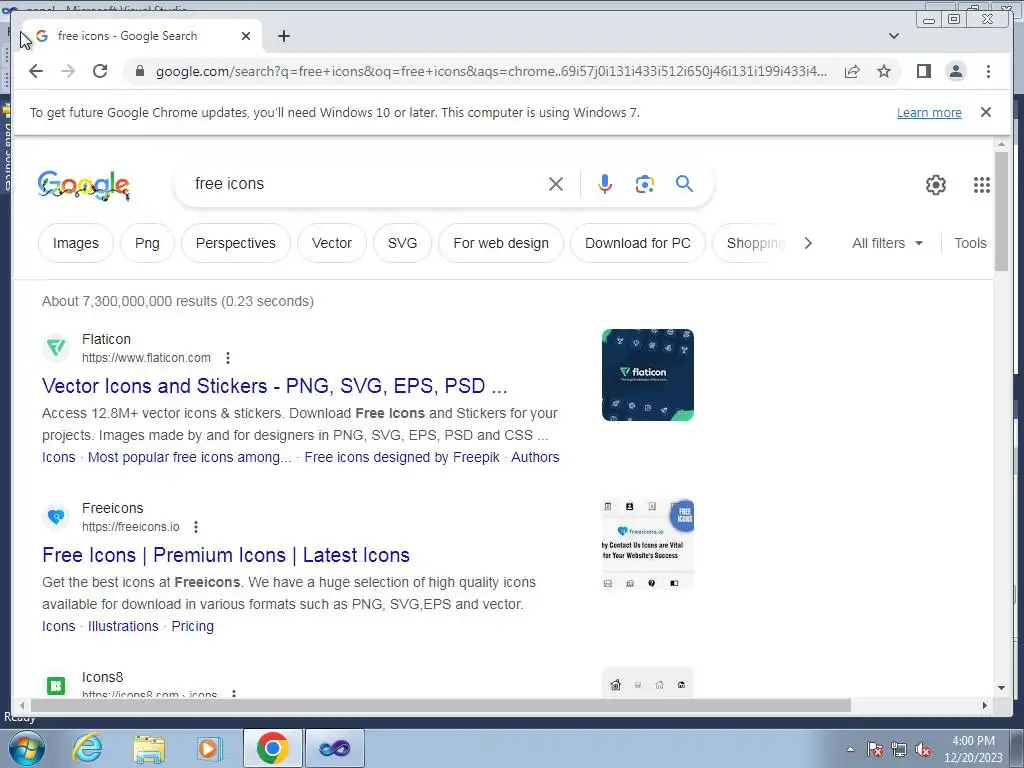Open the Chrome profile avatar menu
Image resolution: width=1024 pixels, height=768 pixels.
coord(956,71)
